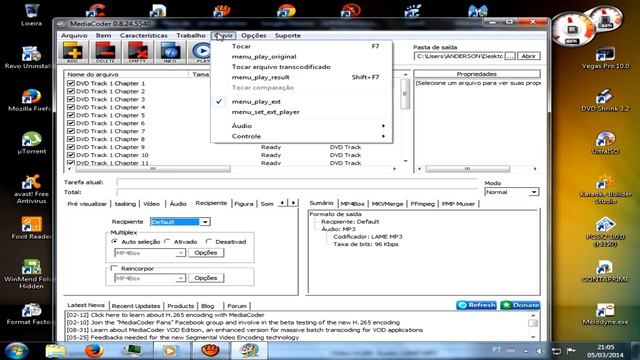
Task: Click Opções button beside Multiplex dropdown
Action: pyautogui.click(x=206, y=253)
